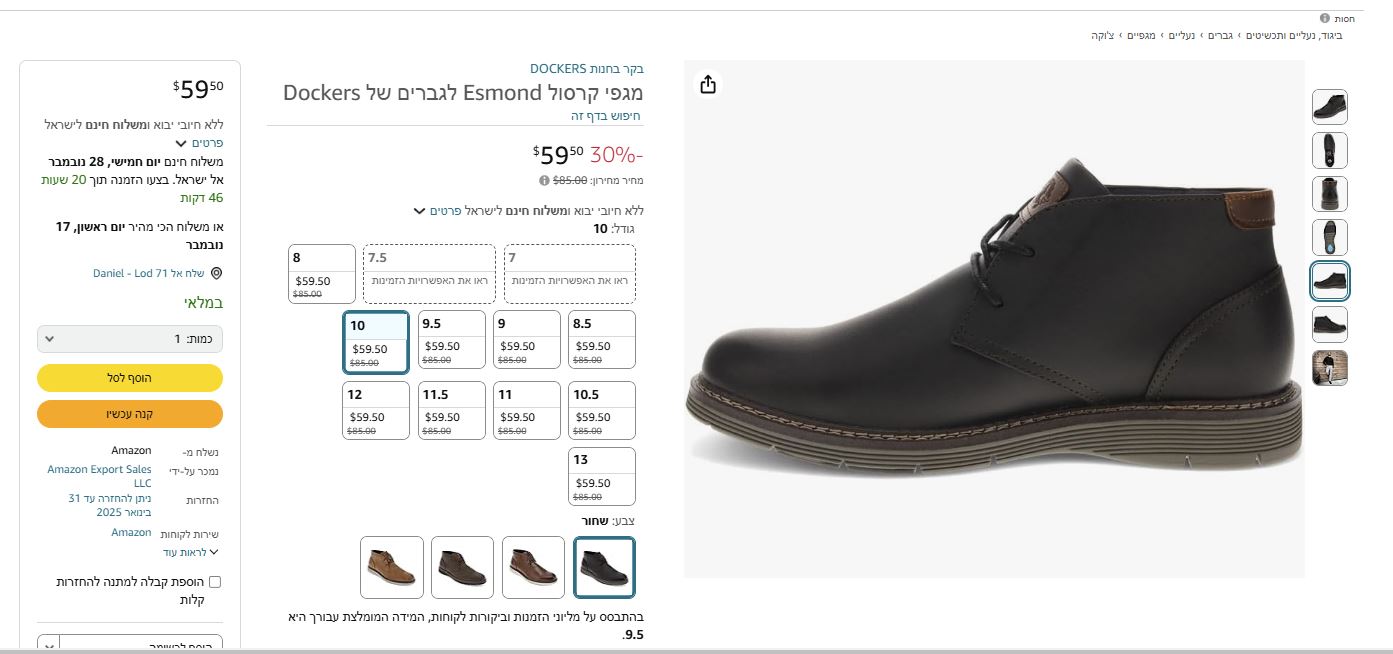Click the share icon on the product image
This screenshot has width=1393, height=654.
click(x=708, y=85)
